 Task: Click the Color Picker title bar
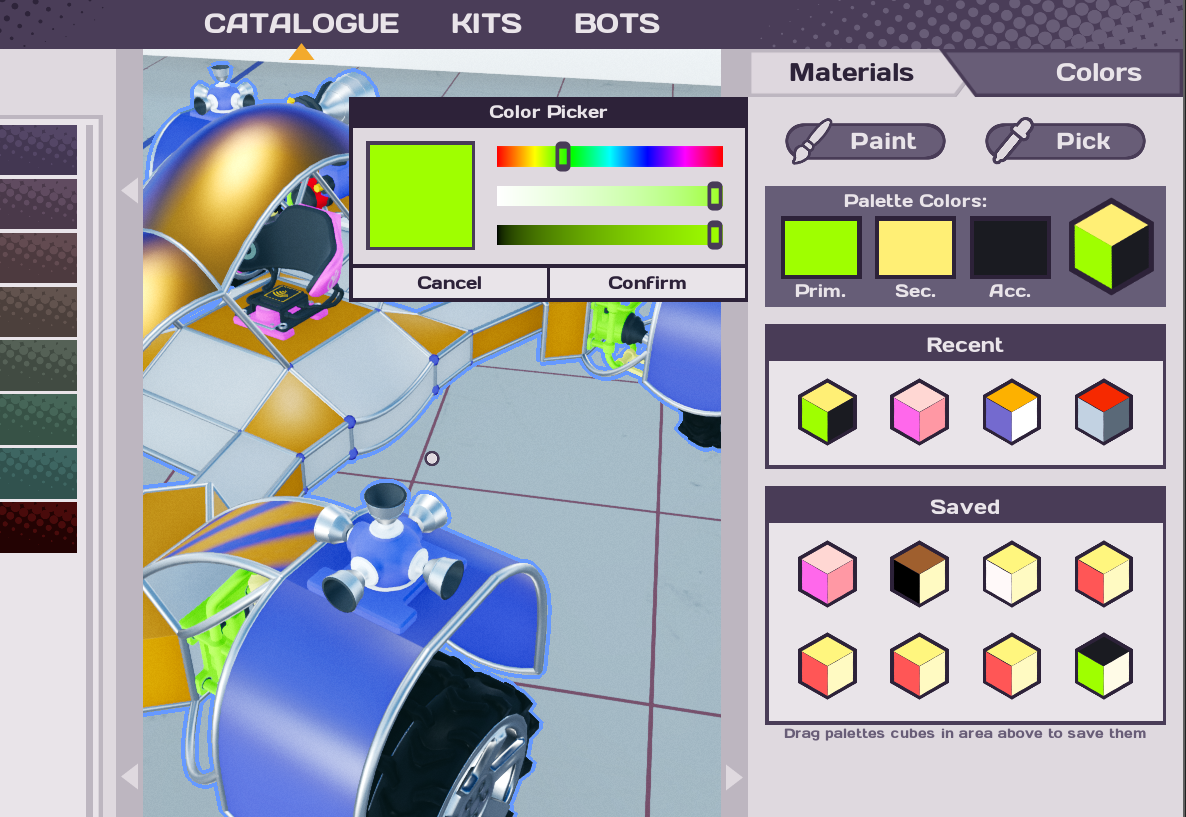click(x=548, y=112)
